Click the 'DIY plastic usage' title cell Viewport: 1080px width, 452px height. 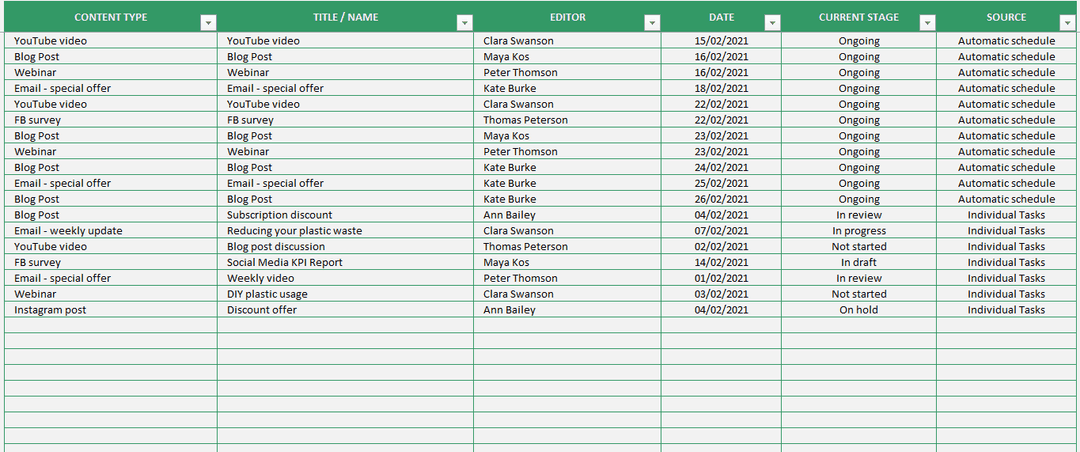click(x=267, y=294)
